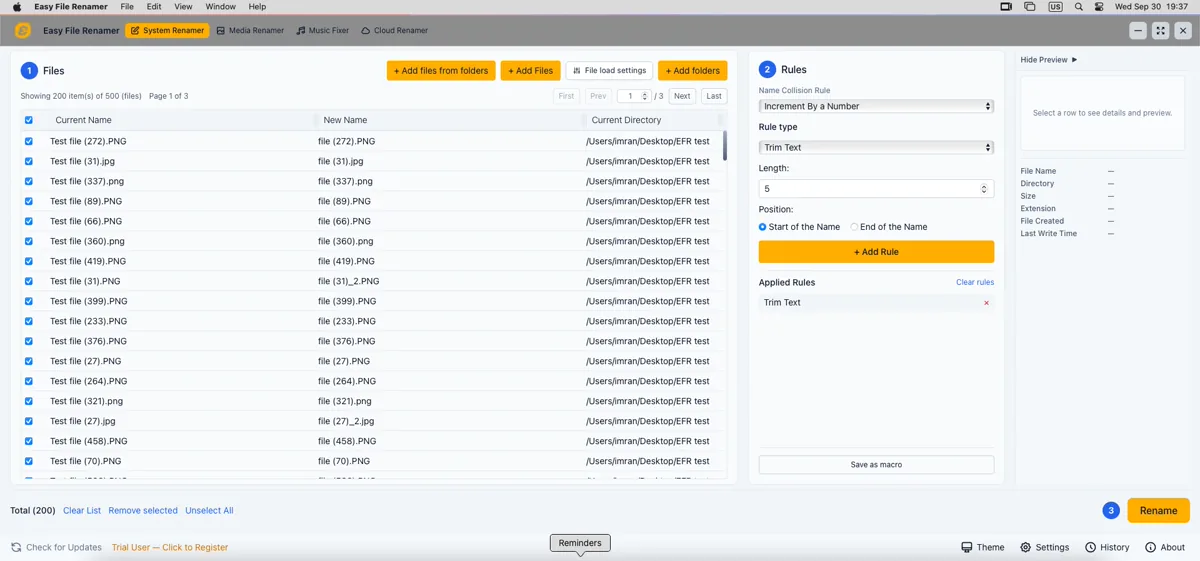Screen dimensions: 1200x561
Task: Click the screen mirroring icon in menu bar
Action: 1030,7
